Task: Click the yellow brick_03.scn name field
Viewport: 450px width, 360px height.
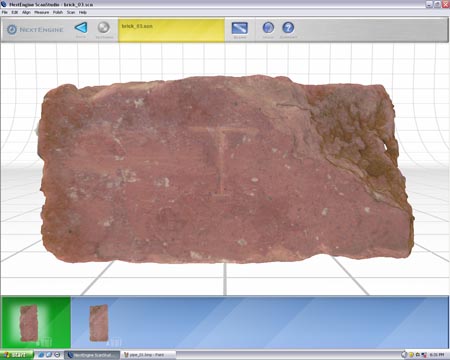Action: pos(171,30)
